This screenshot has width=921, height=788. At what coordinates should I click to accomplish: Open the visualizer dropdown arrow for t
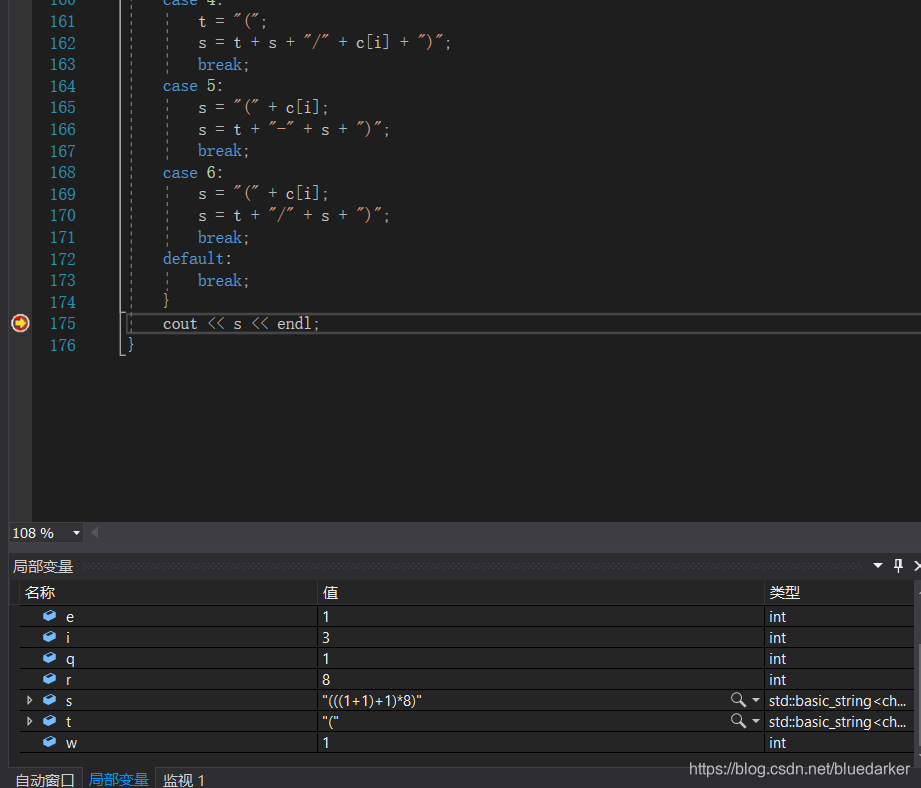click(x=755, y=721)
